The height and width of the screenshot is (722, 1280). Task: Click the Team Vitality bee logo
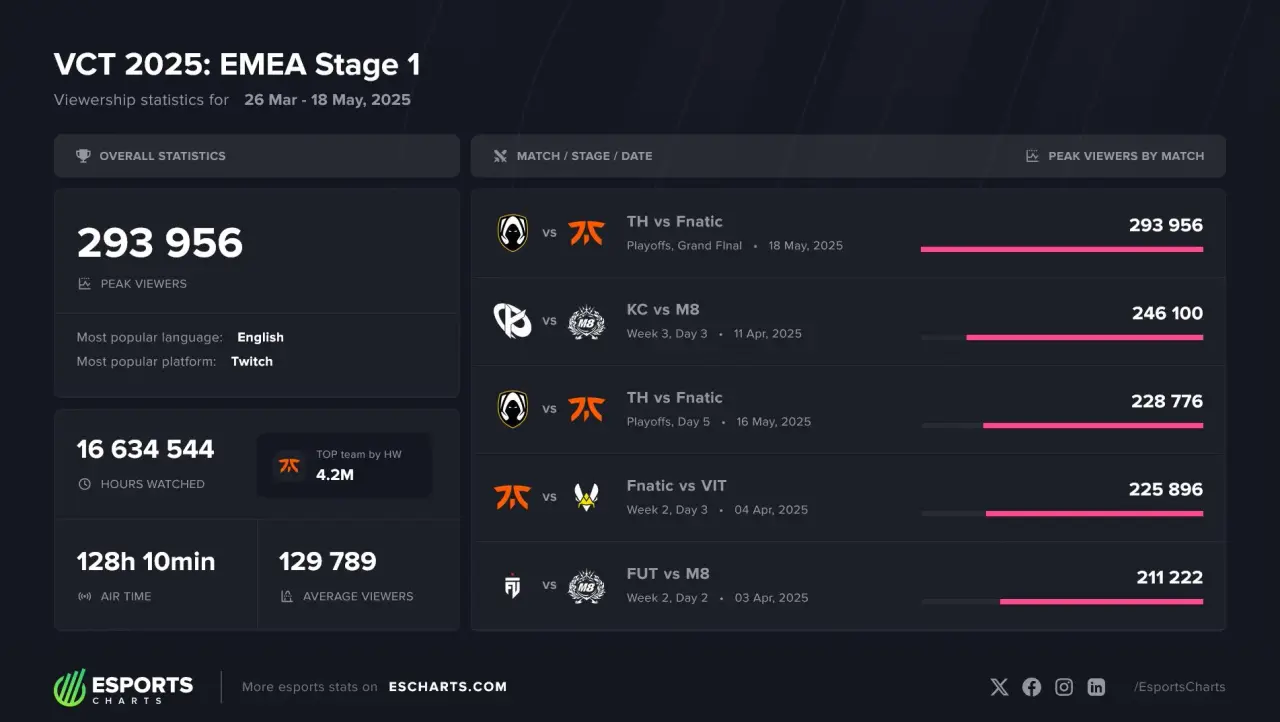[x=586, y=497]
